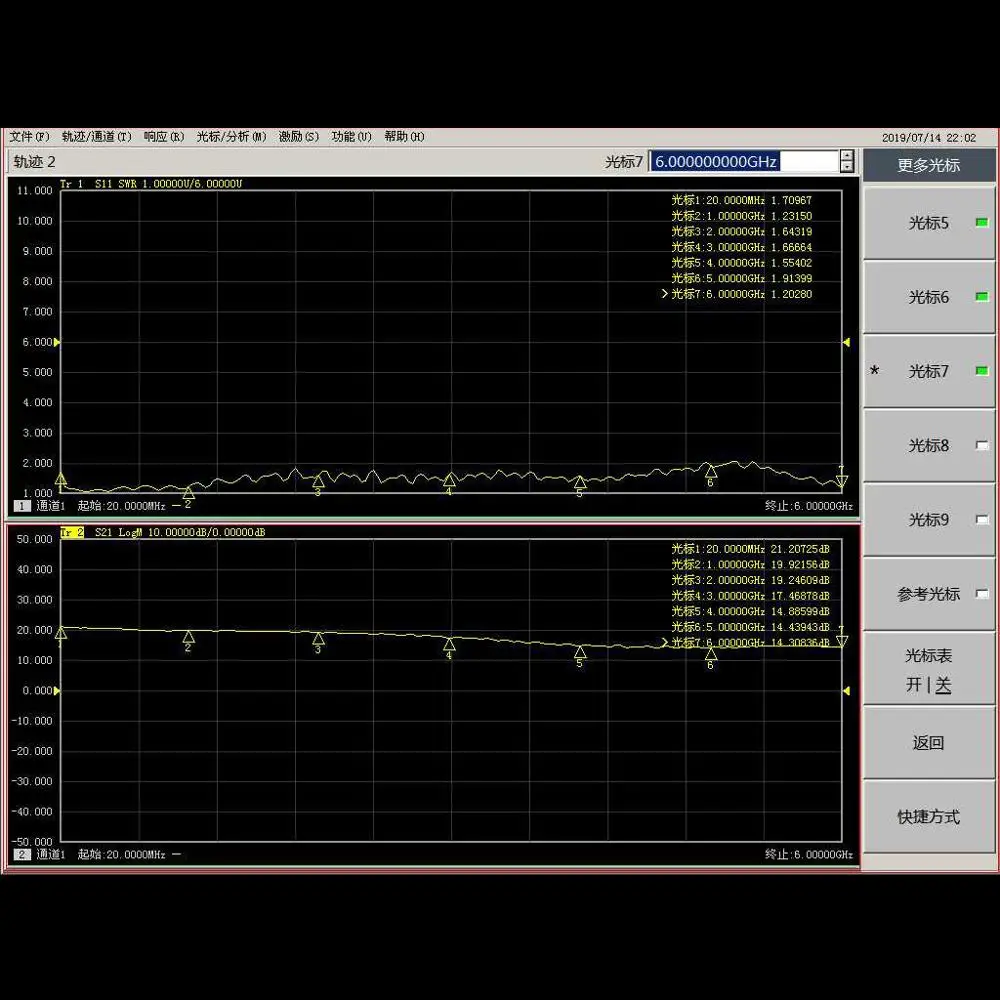The width and height of the screenshot is (1000, 1000).
Task: Click the asterisk beside 光标7 sidebar button
Action: pos(875,371)
